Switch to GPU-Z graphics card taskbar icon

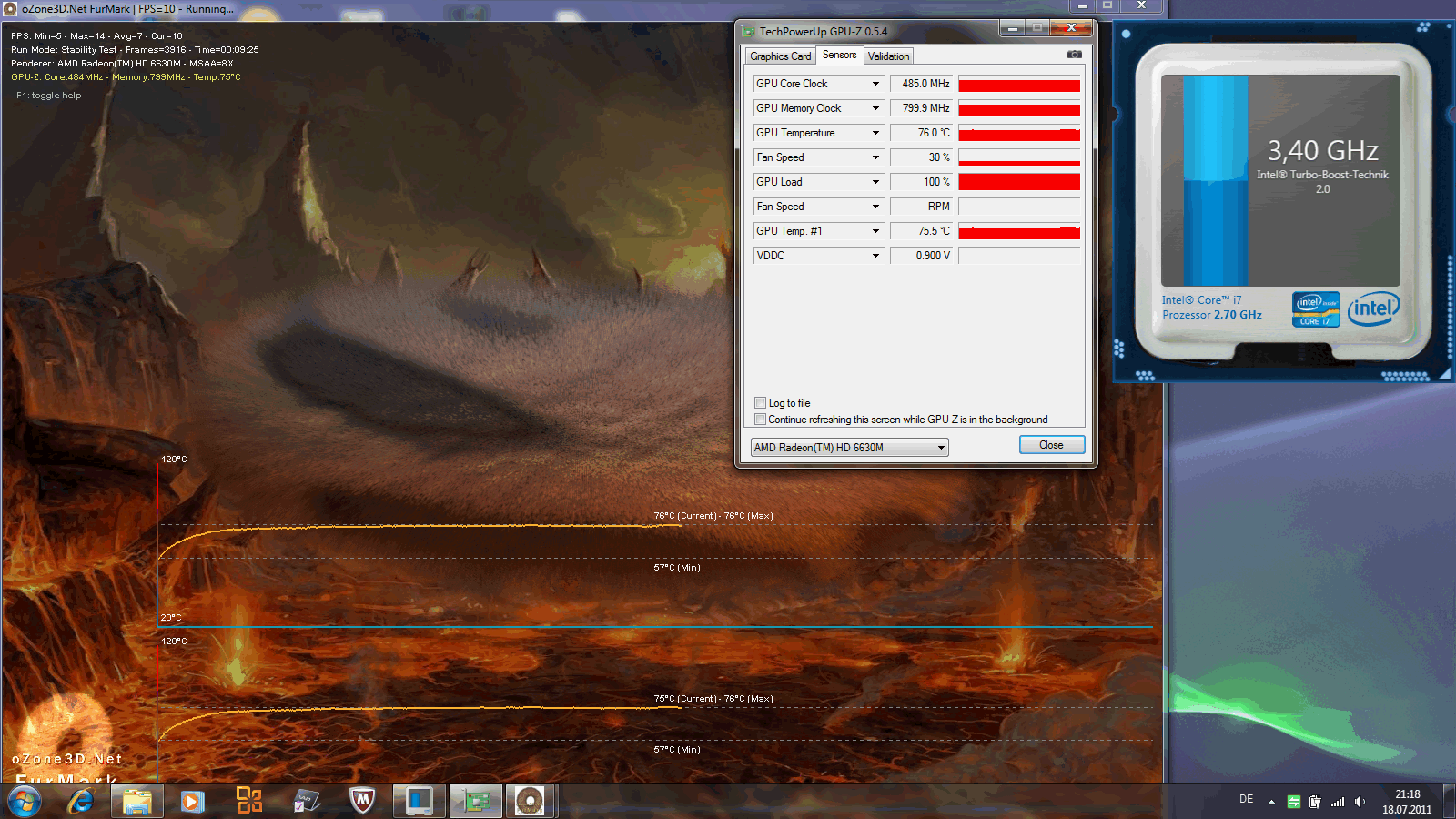tap(475, 802)
